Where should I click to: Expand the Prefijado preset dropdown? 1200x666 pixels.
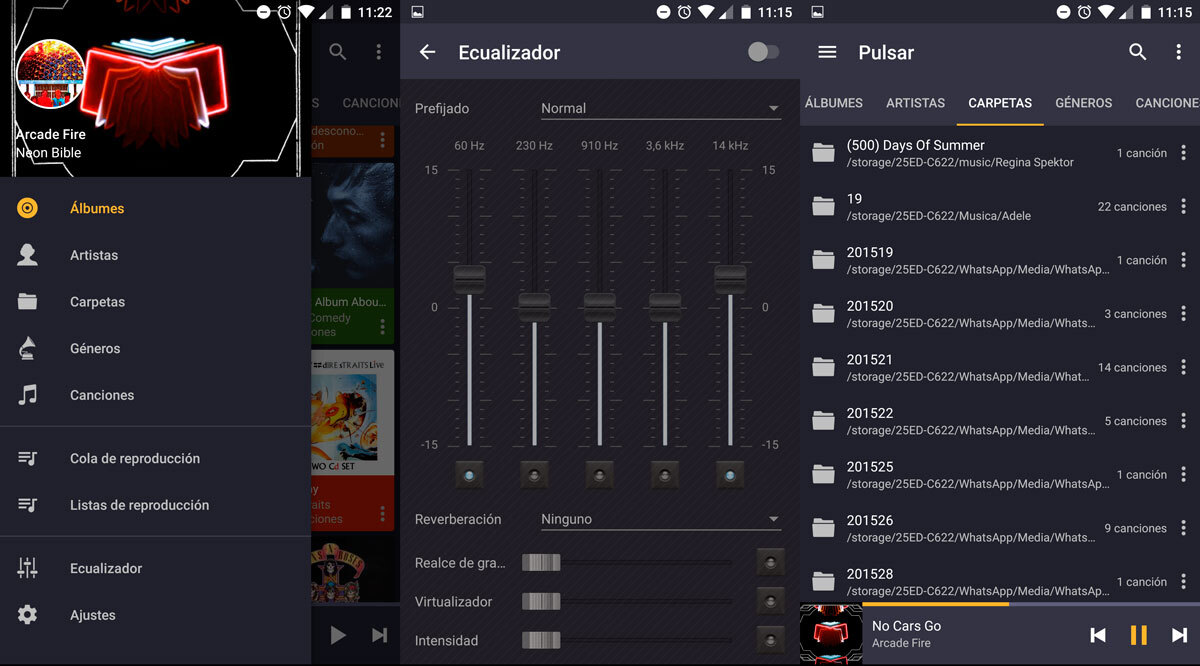point(660,108)
